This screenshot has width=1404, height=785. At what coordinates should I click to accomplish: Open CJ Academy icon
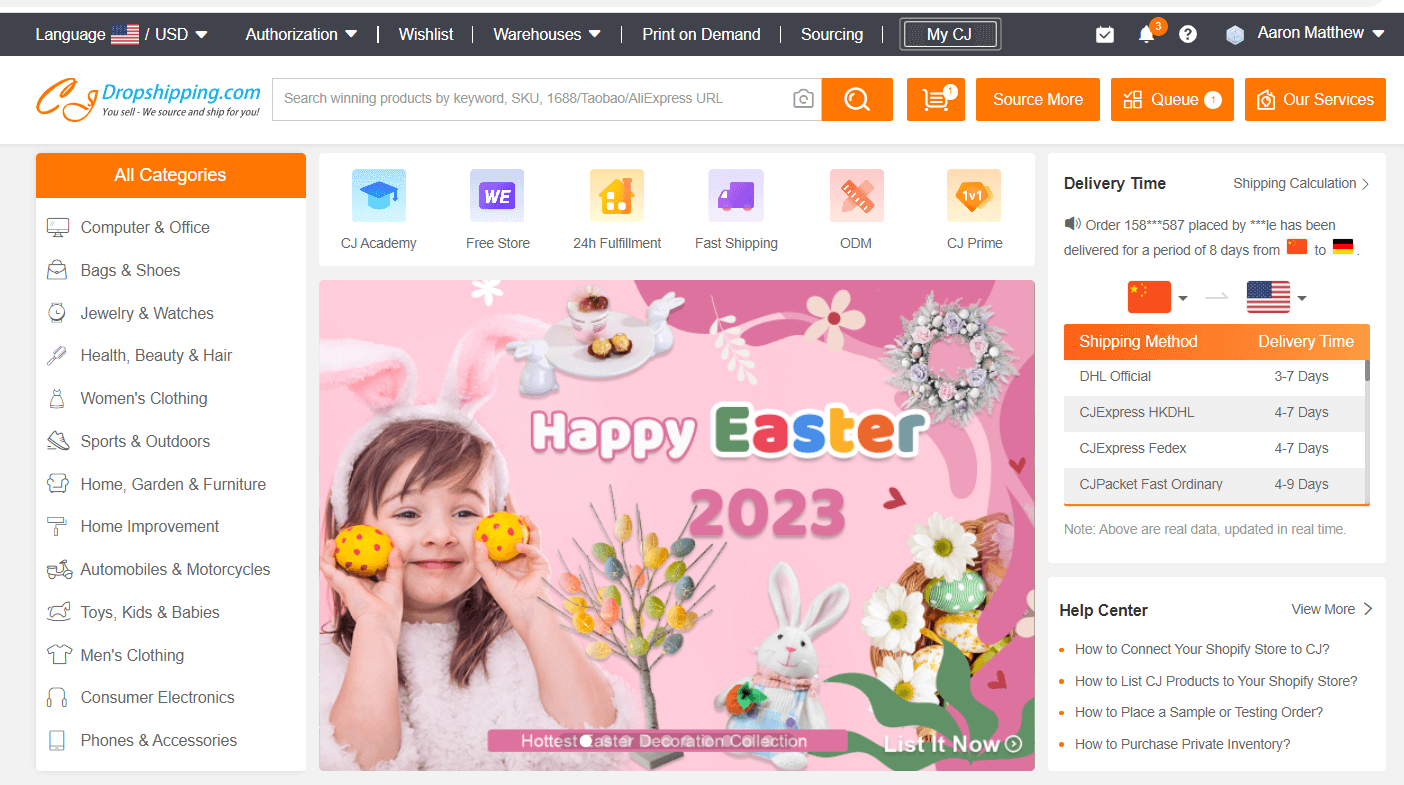379,196
